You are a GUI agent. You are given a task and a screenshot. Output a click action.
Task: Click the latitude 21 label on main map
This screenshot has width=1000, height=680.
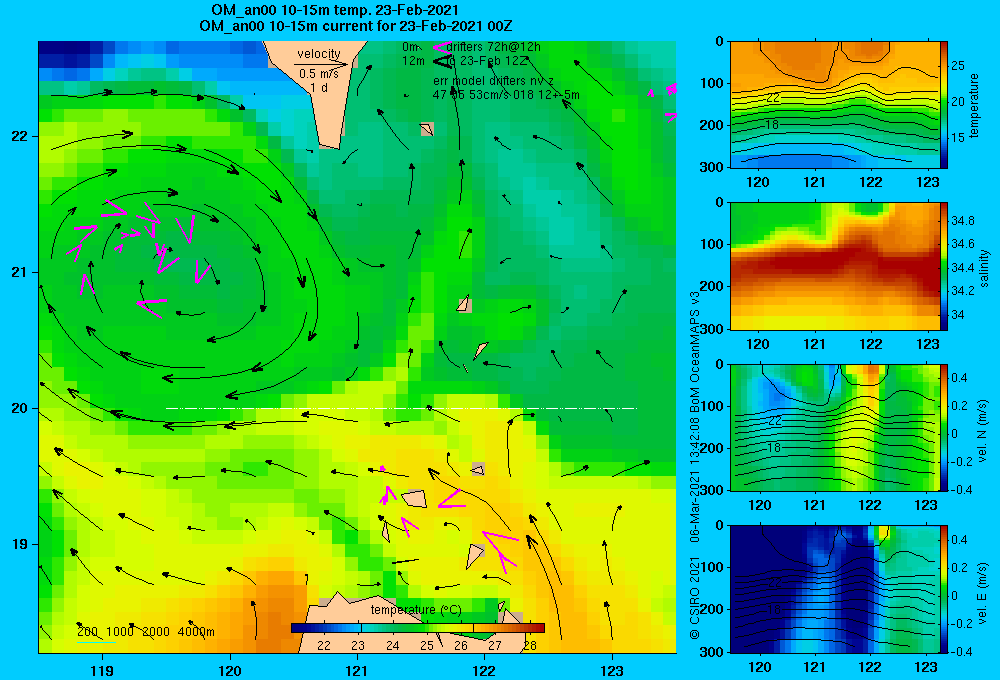[19, 272]
